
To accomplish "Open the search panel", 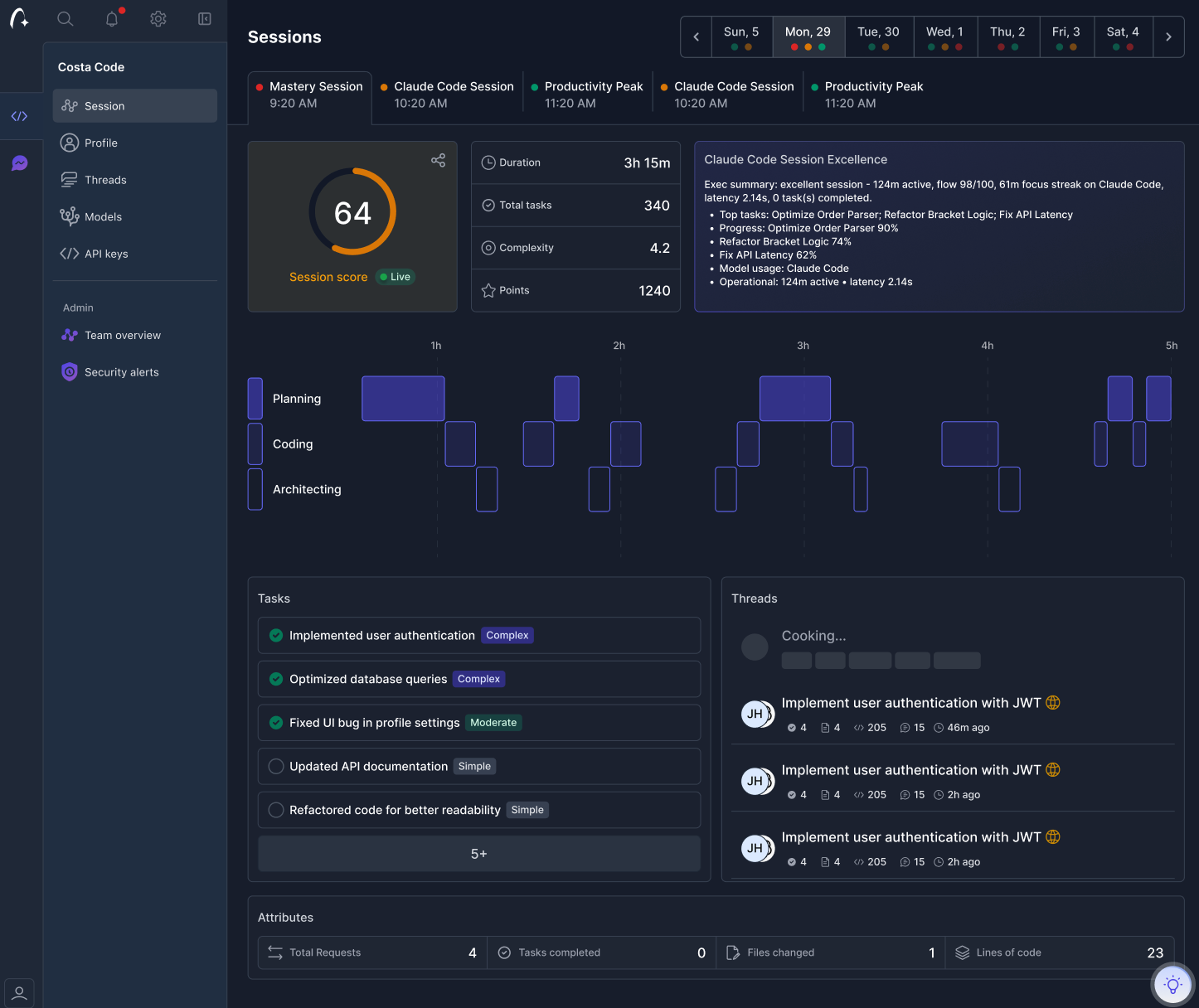I will click(66, 18).
